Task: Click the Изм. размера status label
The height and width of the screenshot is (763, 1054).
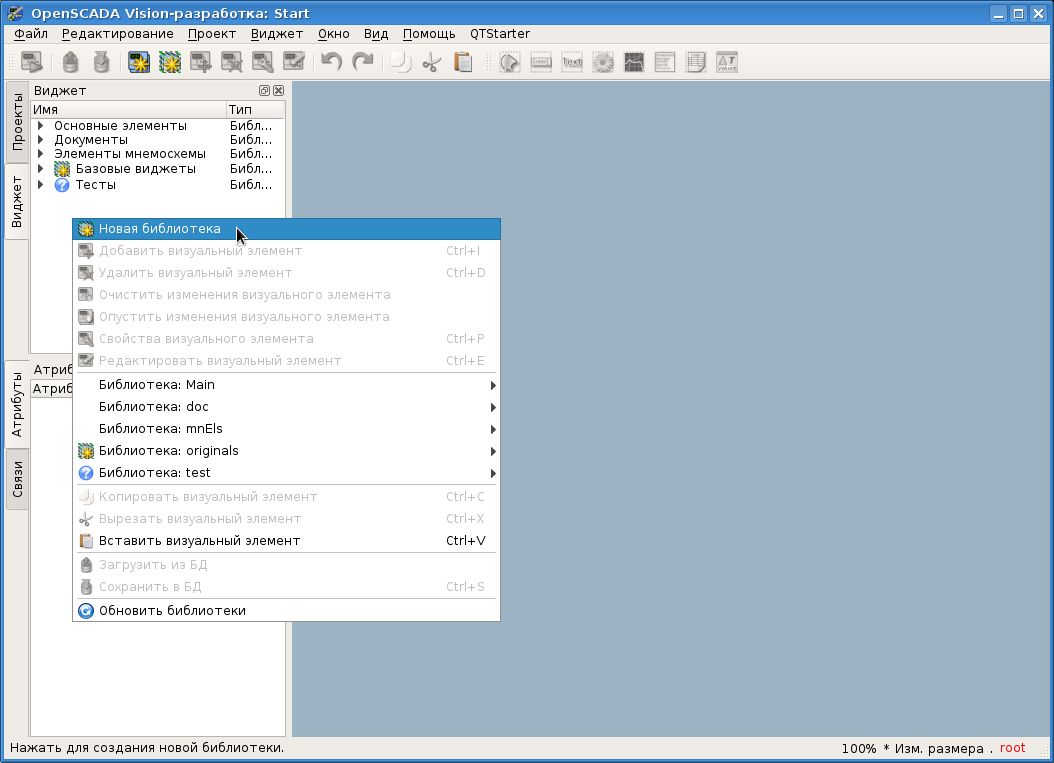Action: tap(938, 749)
